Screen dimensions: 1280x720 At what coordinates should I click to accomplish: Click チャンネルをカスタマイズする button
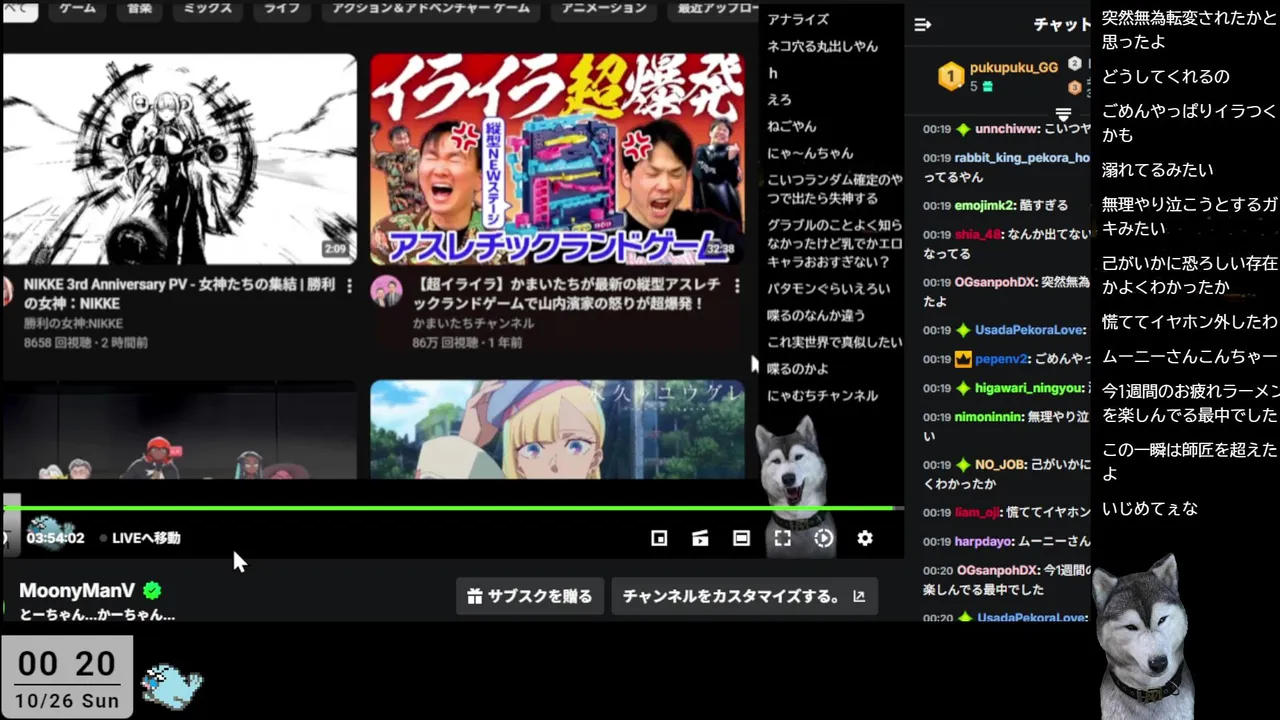(x=744, y=596)
